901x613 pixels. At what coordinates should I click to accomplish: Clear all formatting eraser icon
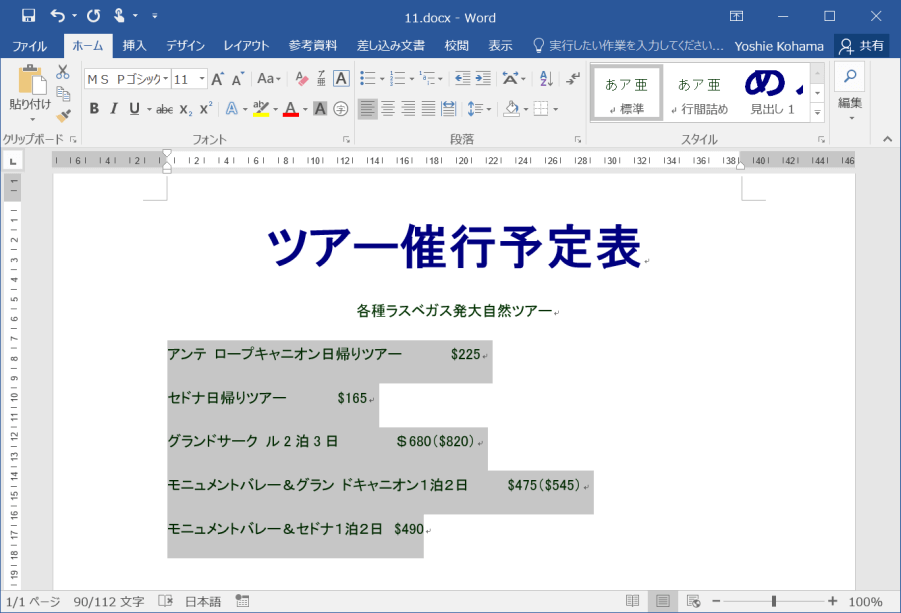tap(302, 79)
